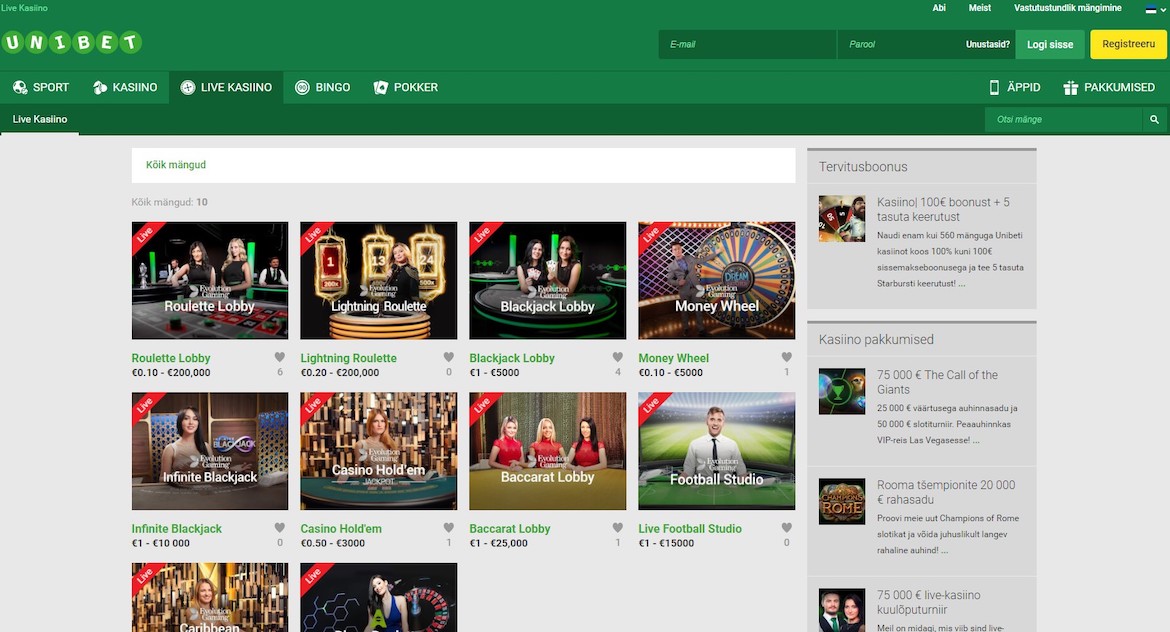Open the Caribbean game thumbnail
Image resolution: width=1170 pixels, height=632 pixels.
click(x=210, y=598)
